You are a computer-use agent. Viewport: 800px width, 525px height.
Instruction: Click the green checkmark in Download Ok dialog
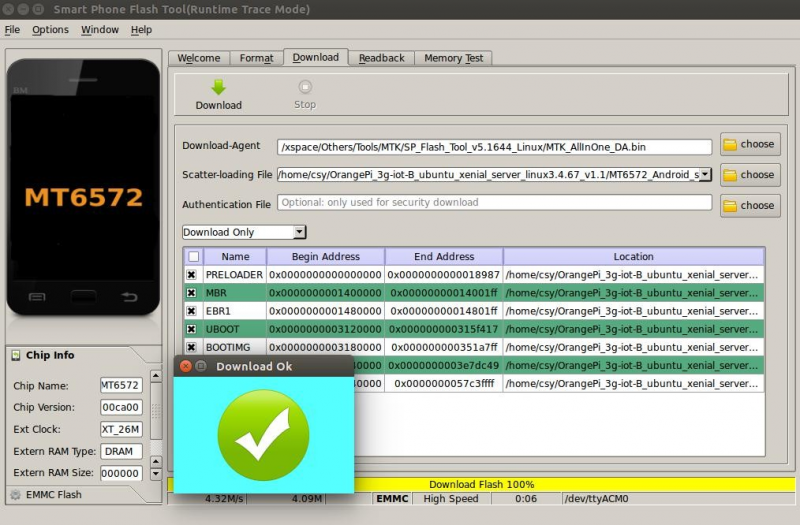(263, 439)
